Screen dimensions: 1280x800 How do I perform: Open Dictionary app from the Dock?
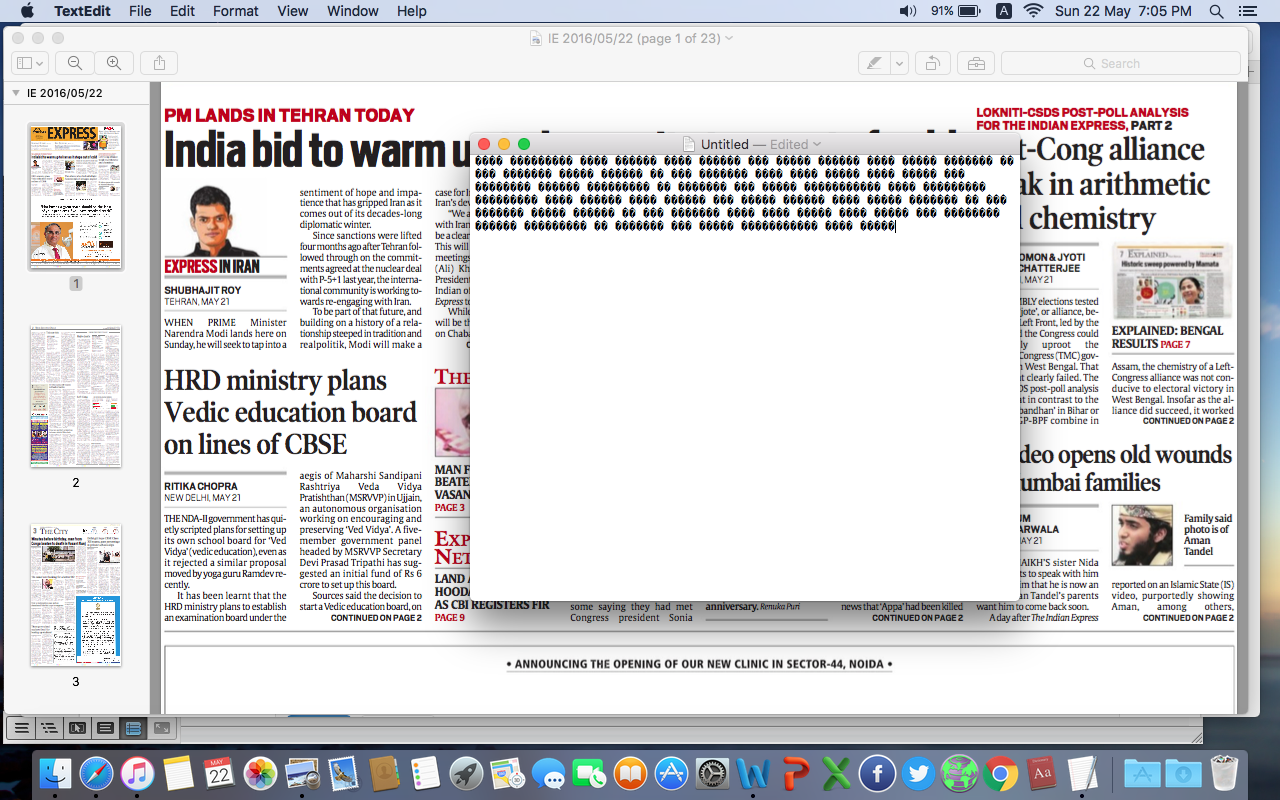(1041, 773)
